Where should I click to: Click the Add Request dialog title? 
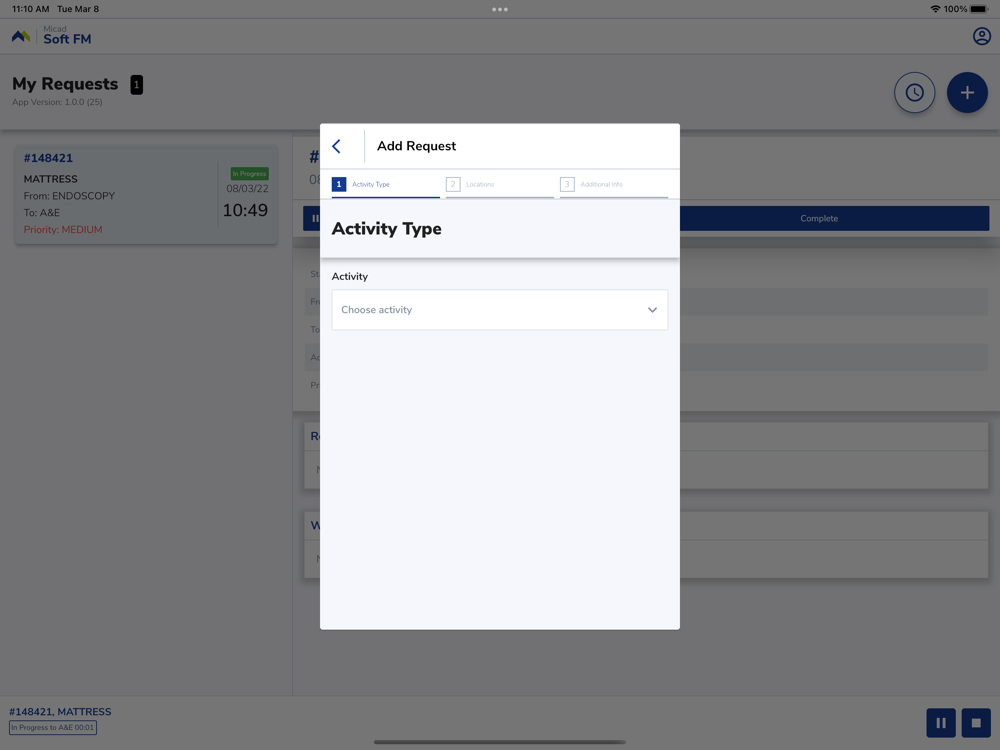(x=416, y=146)
